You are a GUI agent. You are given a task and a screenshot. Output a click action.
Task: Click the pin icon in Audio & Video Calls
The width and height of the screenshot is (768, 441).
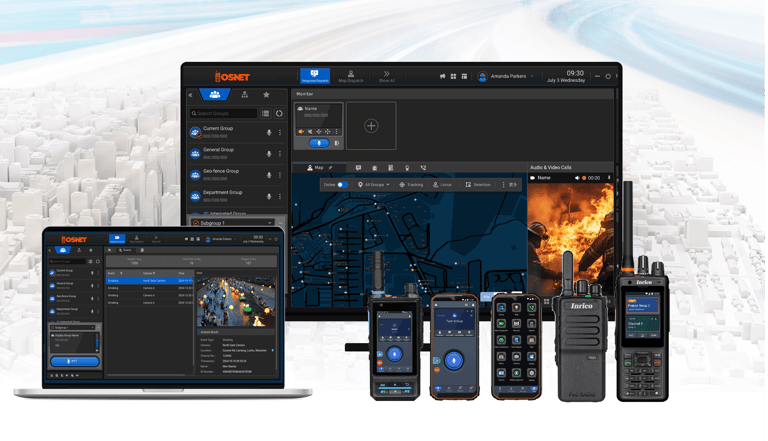(x=609, y=178)
